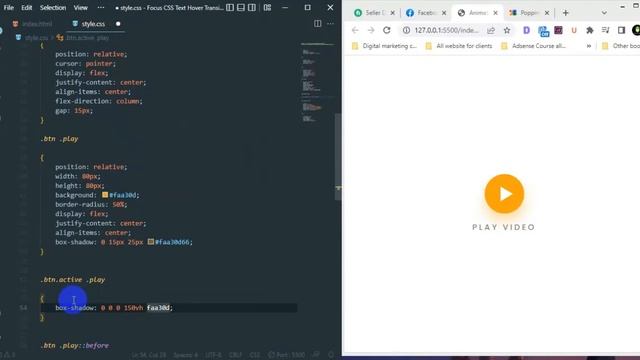Click the UTF-8 encoding status item

(x=213, y=355)
